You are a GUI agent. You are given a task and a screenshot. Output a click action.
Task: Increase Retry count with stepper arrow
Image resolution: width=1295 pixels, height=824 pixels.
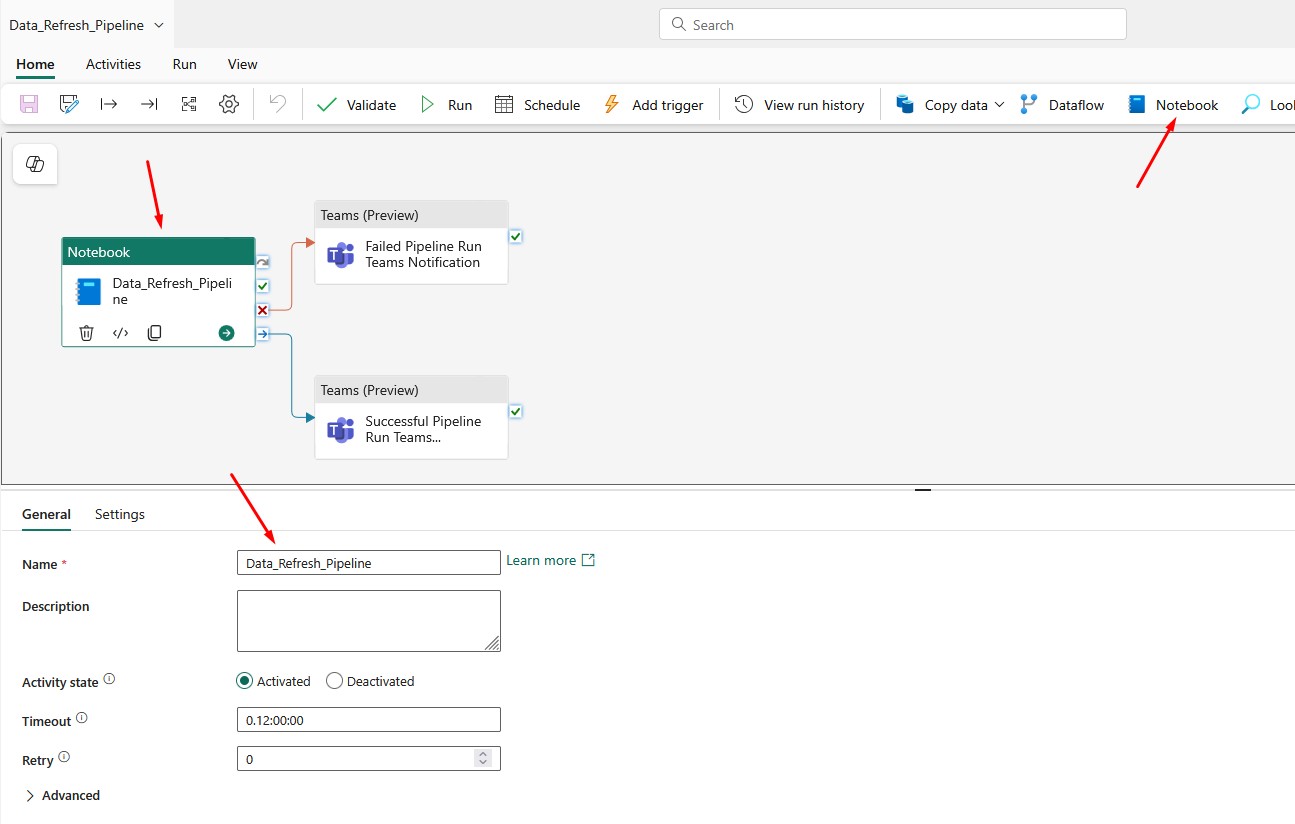click(483, 754)
